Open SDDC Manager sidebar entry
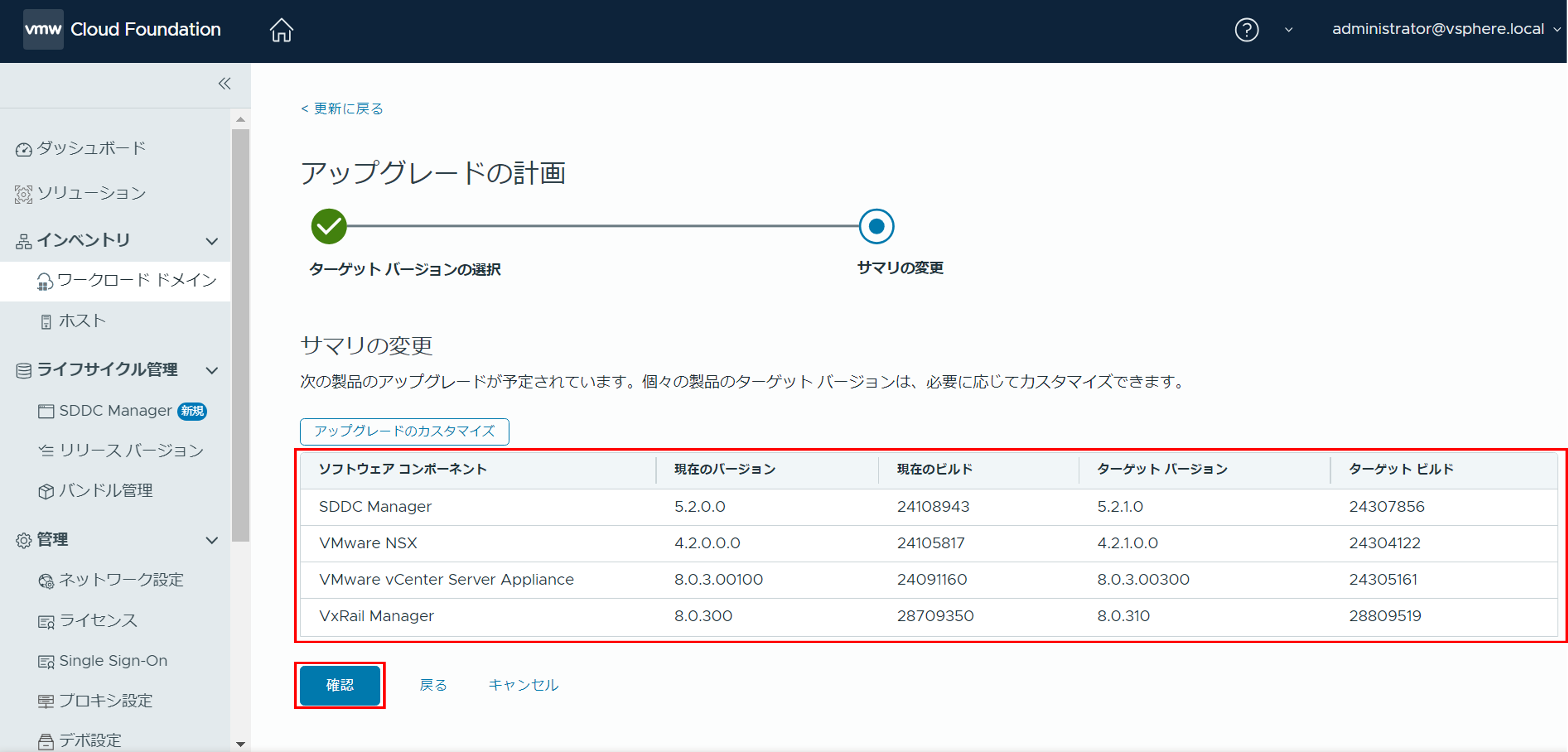The height and width of the screenshot is (752, 1568). [x=115, y=411]
